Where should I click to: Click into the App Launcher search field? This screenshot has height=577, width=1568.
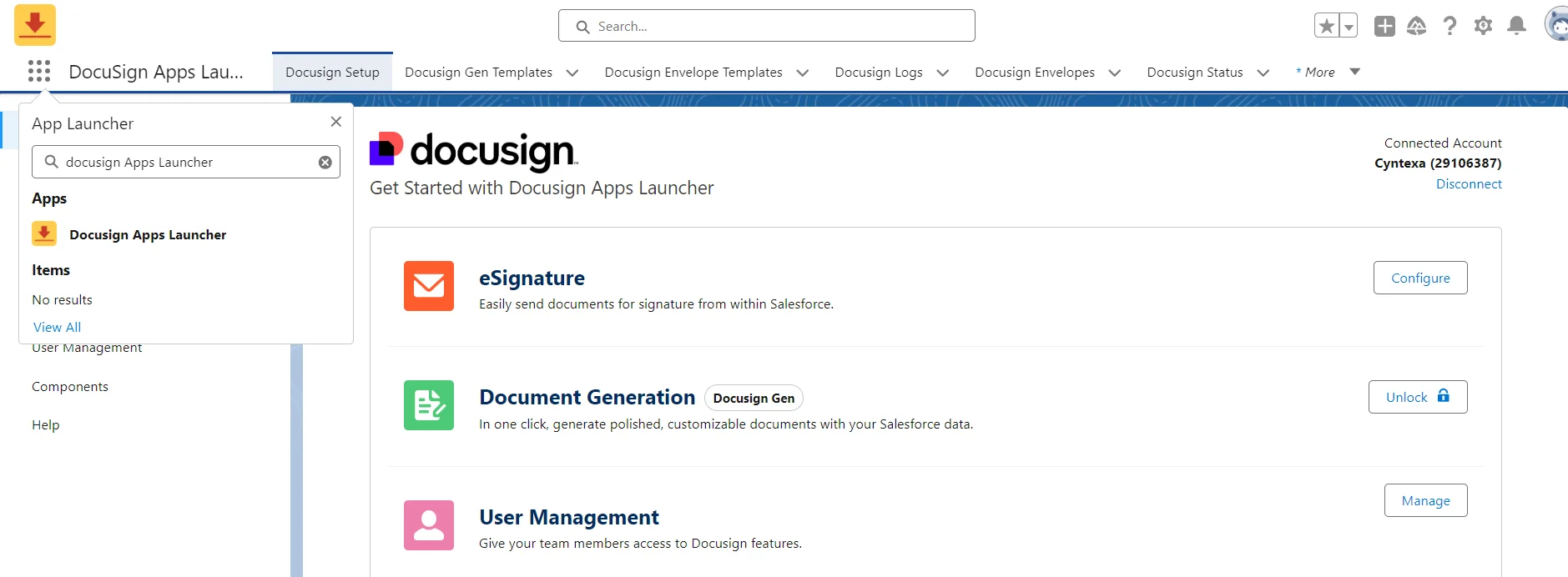tap(186, 162)
